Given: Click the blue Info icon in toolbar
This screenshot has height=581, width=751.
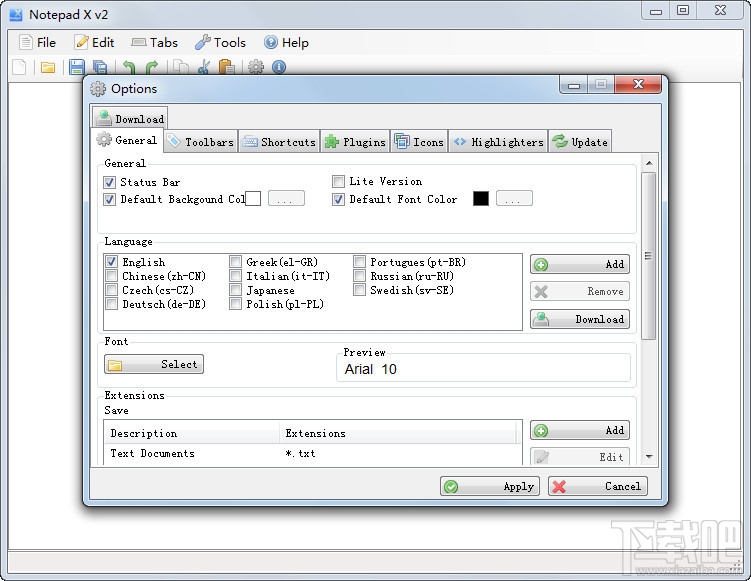Looking at the screenshot, I should point(279,67).
